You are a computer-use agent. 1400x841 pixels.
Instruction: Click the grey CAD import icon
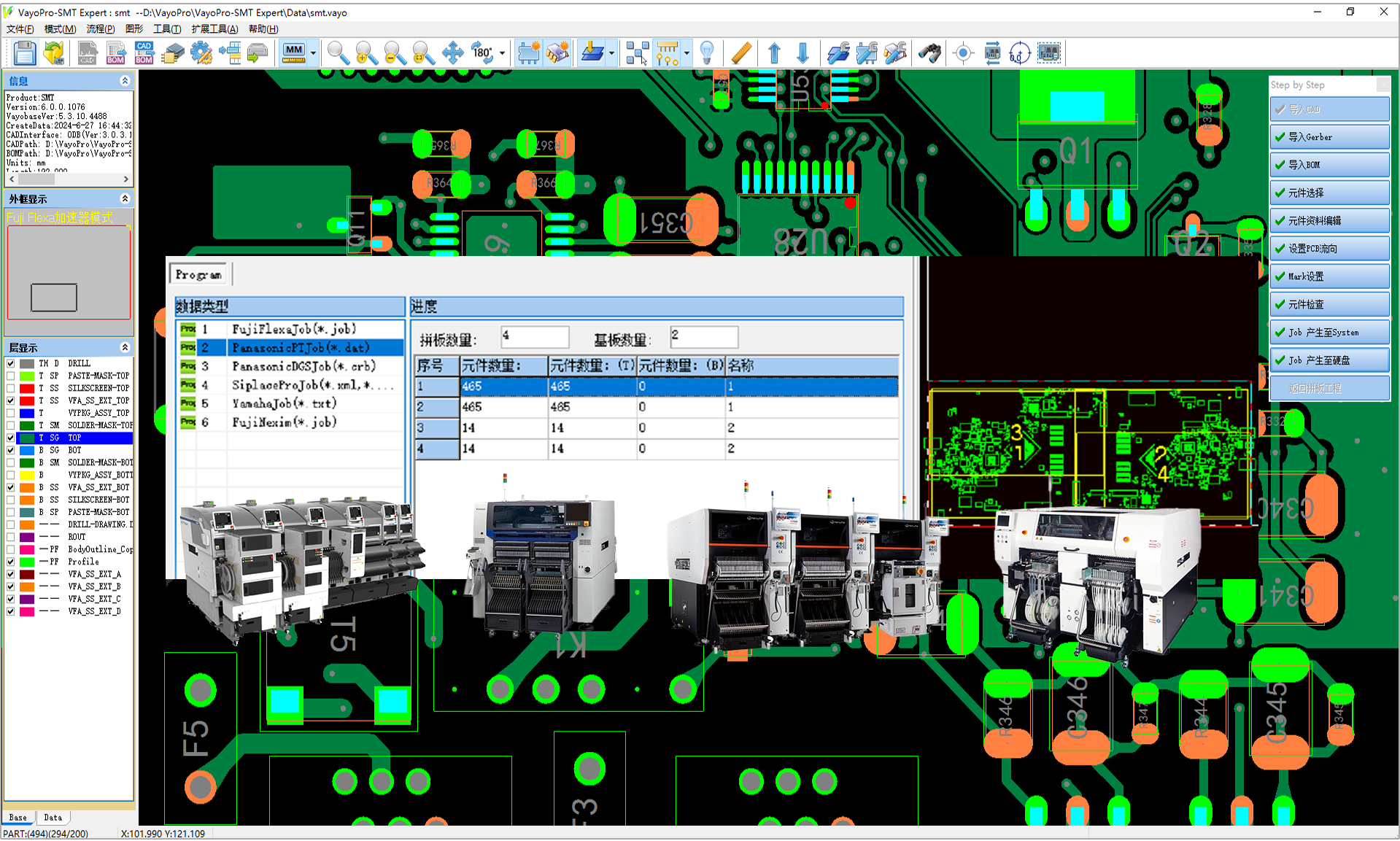tap(88, 53)
